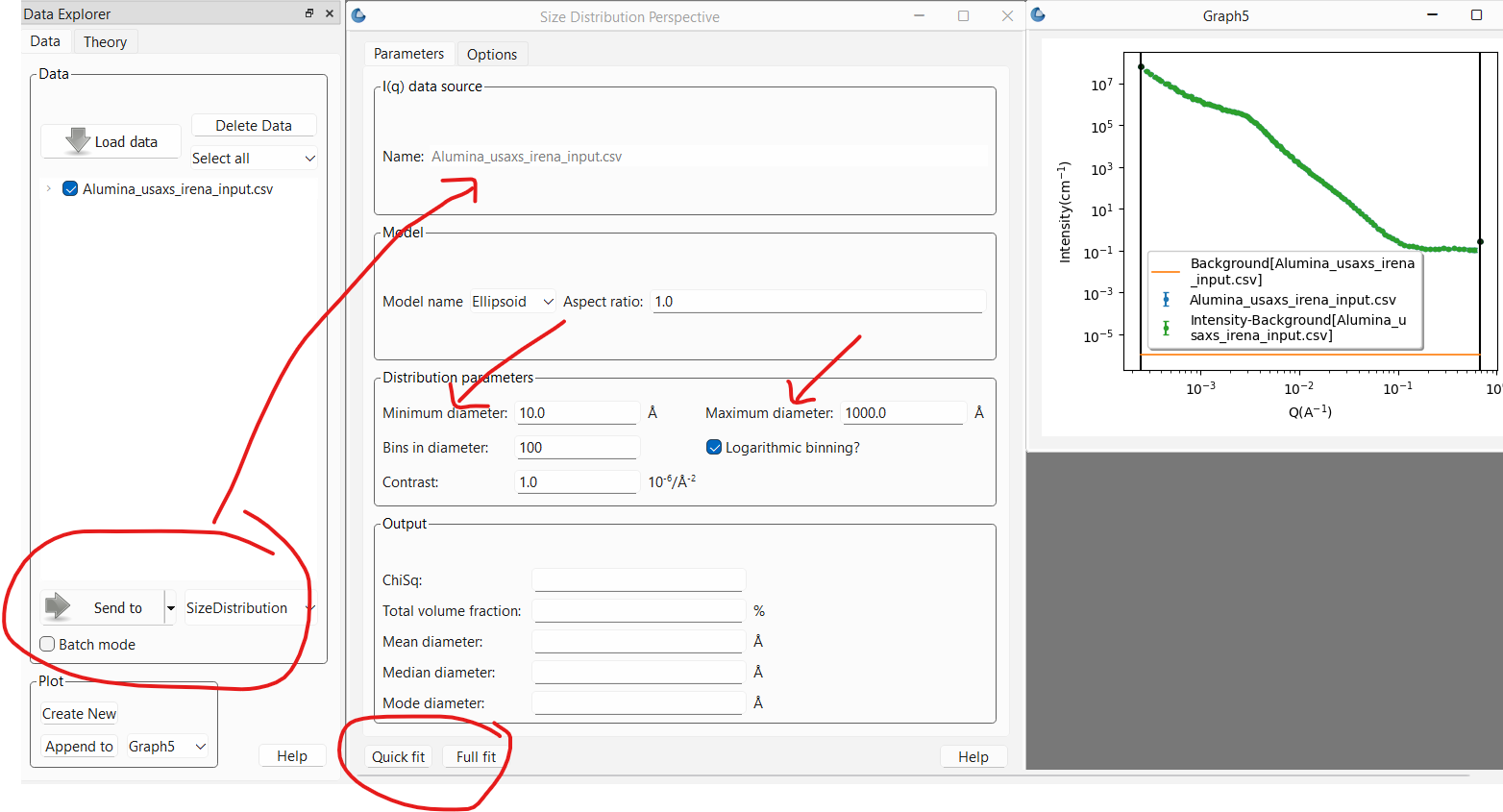Click the Quick fit button
This screenshot has height=812, width=1503.
398,756
